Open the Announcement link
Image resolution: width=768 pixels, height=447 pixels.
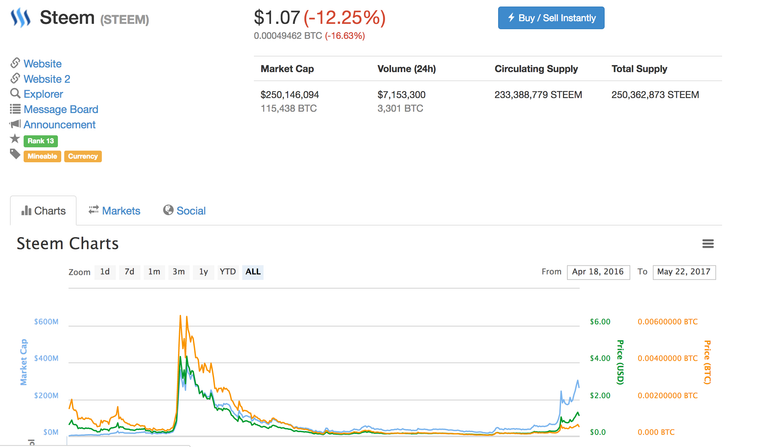(x=59, y=124)
